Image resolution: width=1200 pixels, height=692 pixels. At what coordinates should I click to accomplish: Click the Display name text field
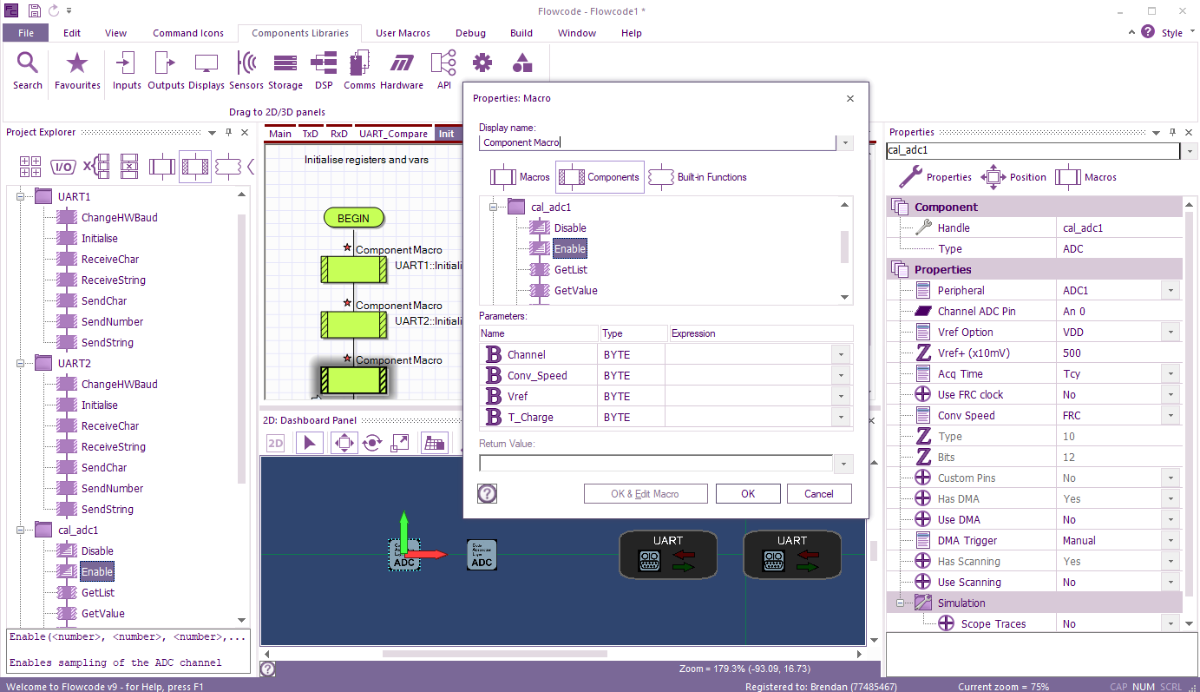[657, 143]
